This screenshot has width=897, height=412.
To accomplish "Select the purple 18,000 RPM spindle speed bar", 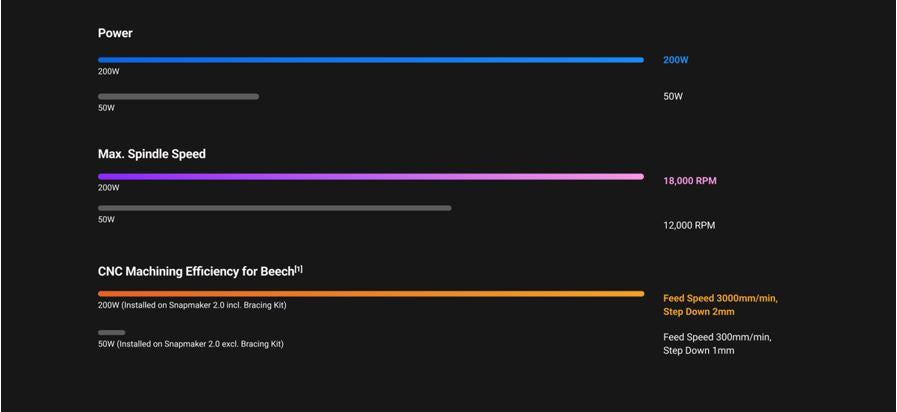I will tap(370, 177).
